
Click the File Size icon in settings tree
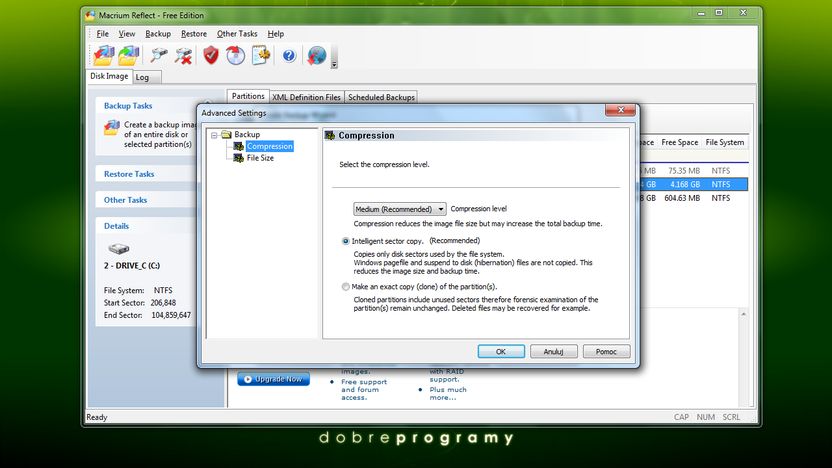[239, 158]
